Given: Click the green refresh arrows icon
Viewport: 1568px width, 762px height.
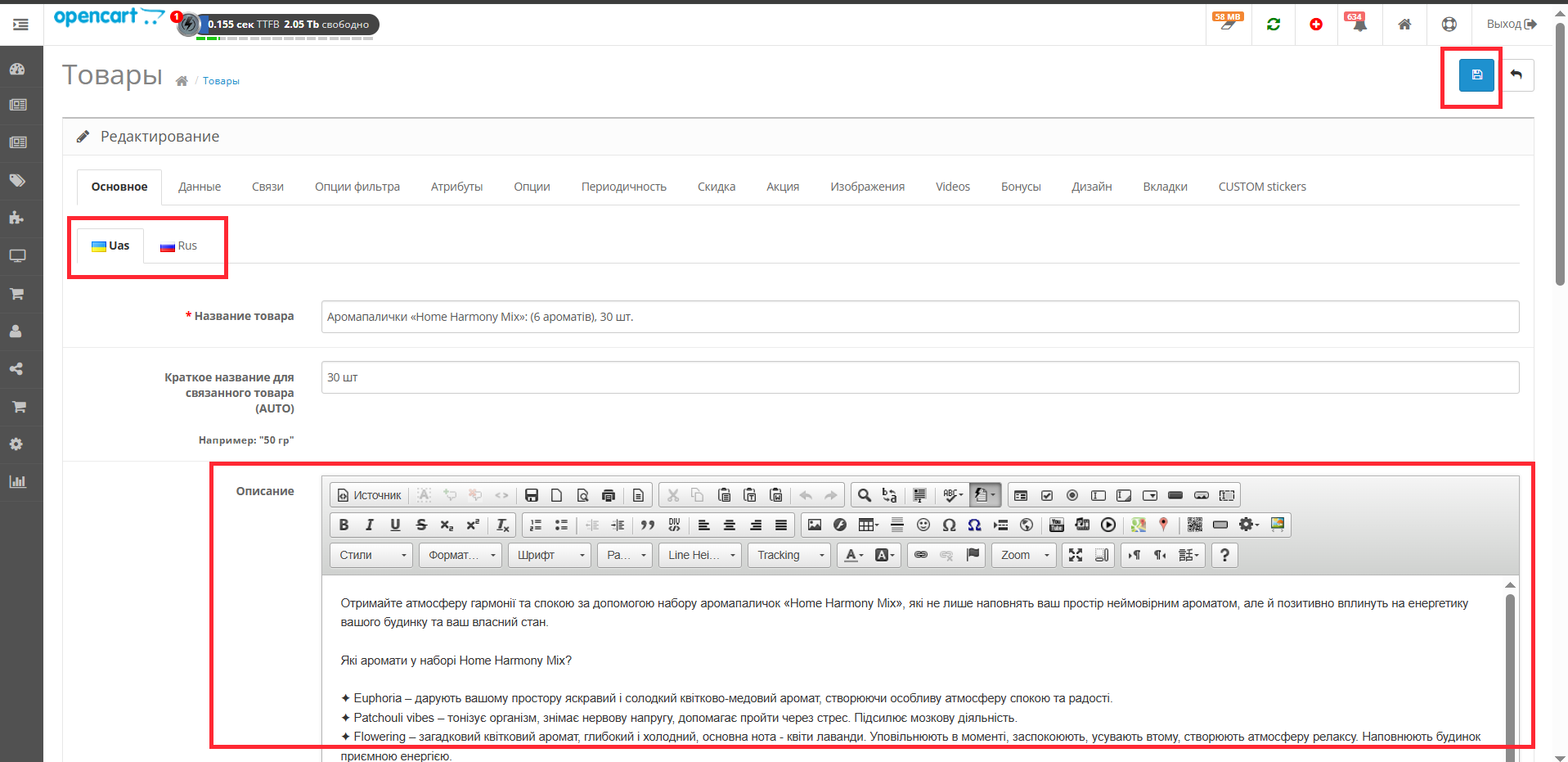Looking at the screenshot, I should pyautogui.click(x=1274, y=25).
